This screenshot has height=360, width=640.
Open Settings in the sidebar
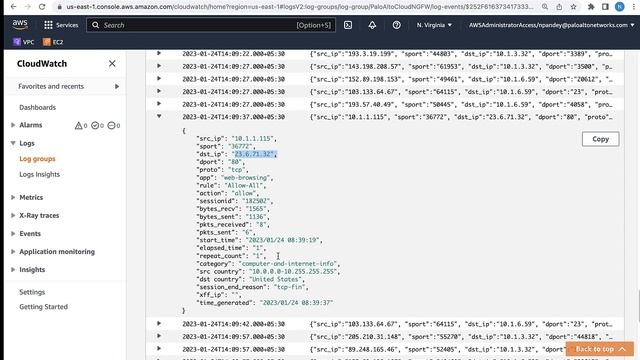32,292
